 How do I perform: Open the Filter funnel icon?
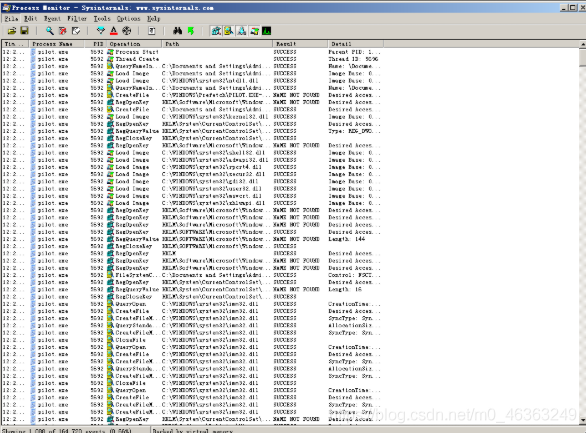coord(101,31)
